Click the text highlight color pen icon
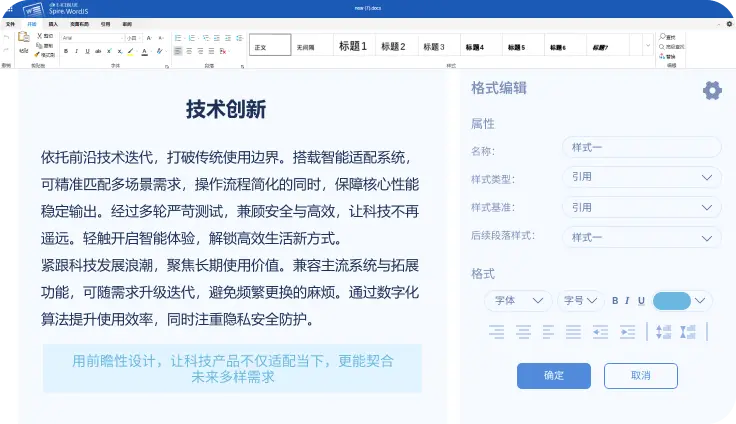This screenshot has height=424, width=736. pos(130,52)
